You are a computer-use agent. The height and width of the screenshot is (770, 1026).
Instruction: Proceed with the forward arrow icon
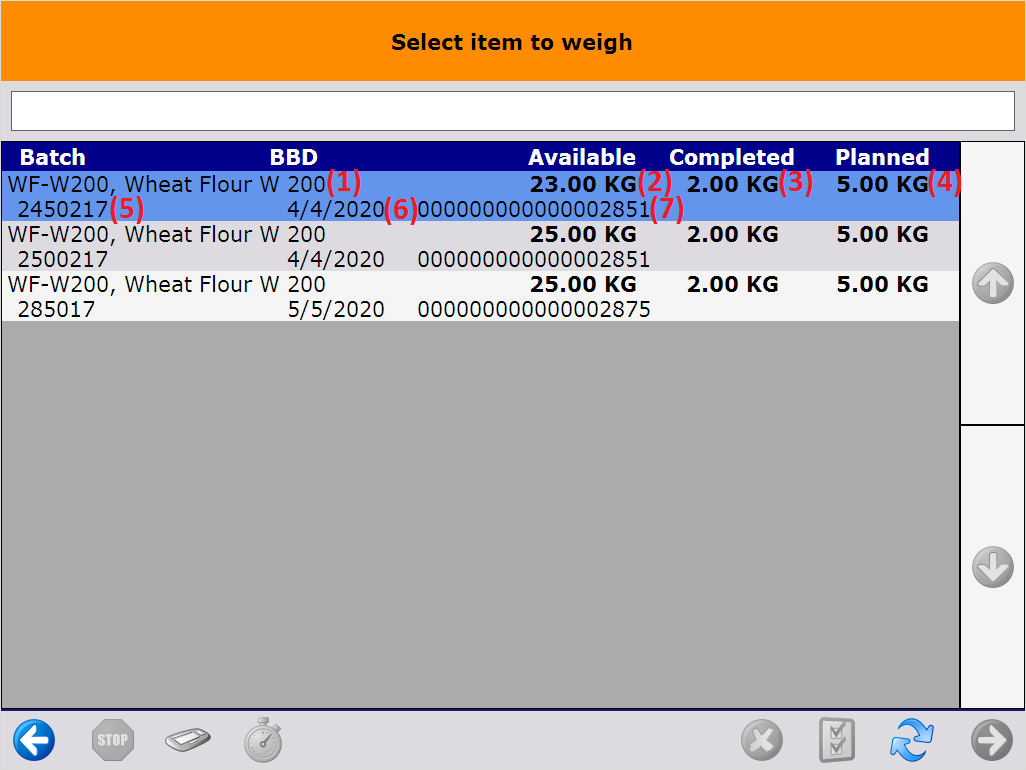point(991,741)
